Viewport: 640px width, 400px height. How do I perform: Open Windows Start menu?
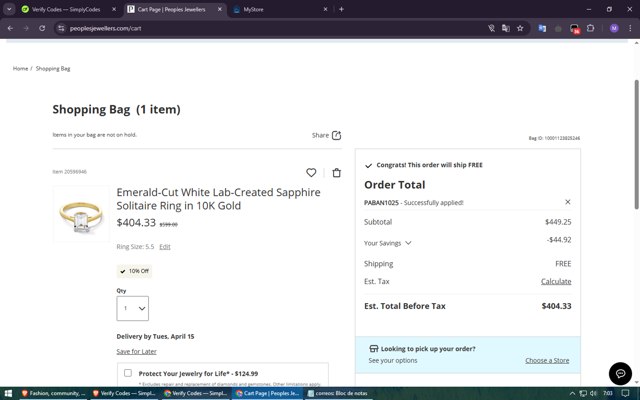(x=8, y=393)
